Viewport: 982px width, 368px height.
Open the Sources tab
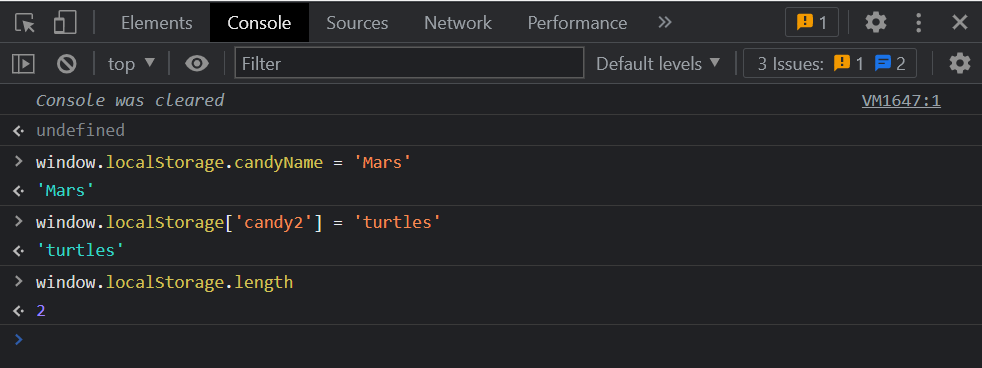click(357, 23)
